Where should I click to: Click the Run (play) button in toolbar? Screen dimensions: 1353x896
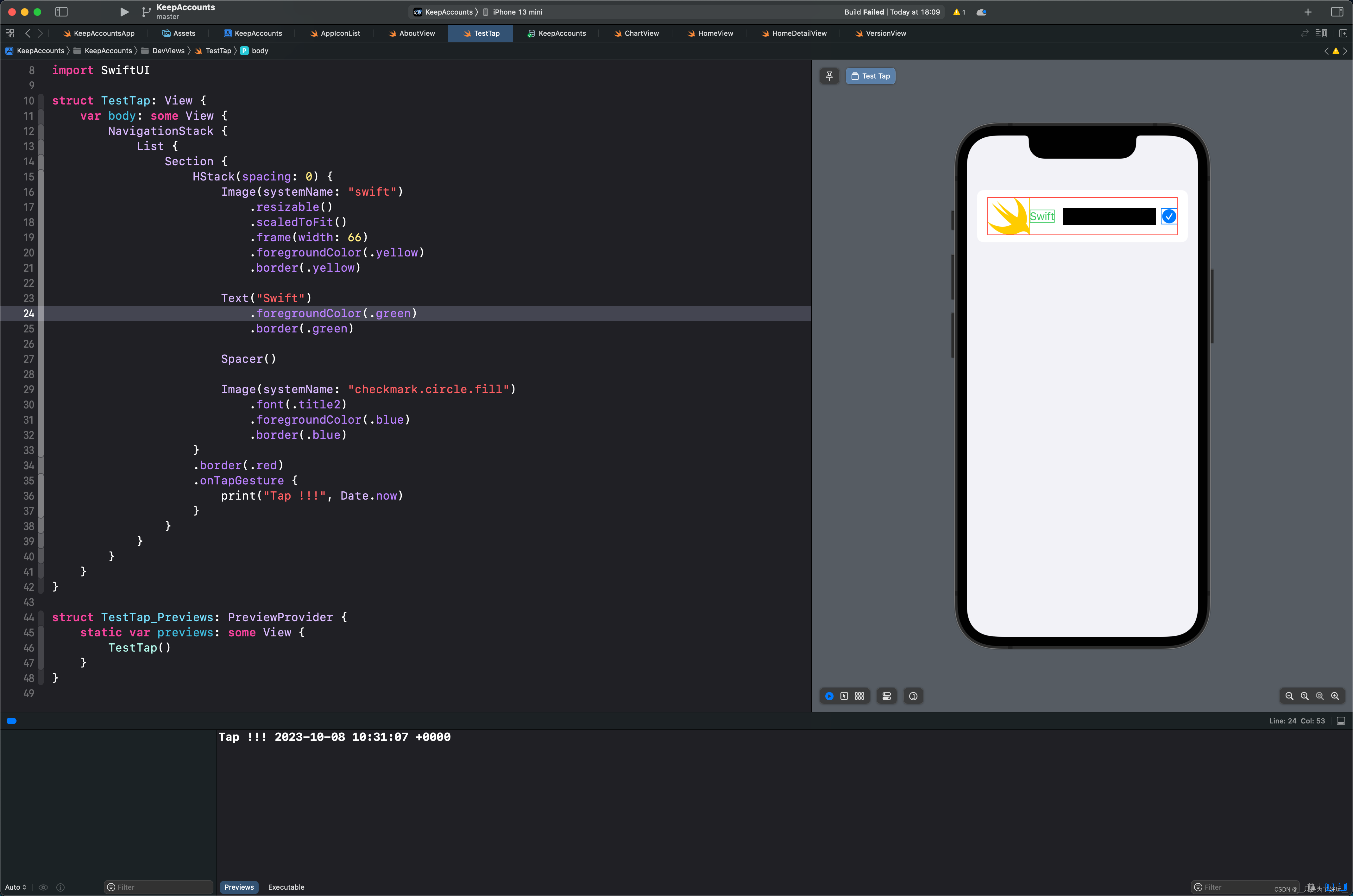[x=124, y=12]
